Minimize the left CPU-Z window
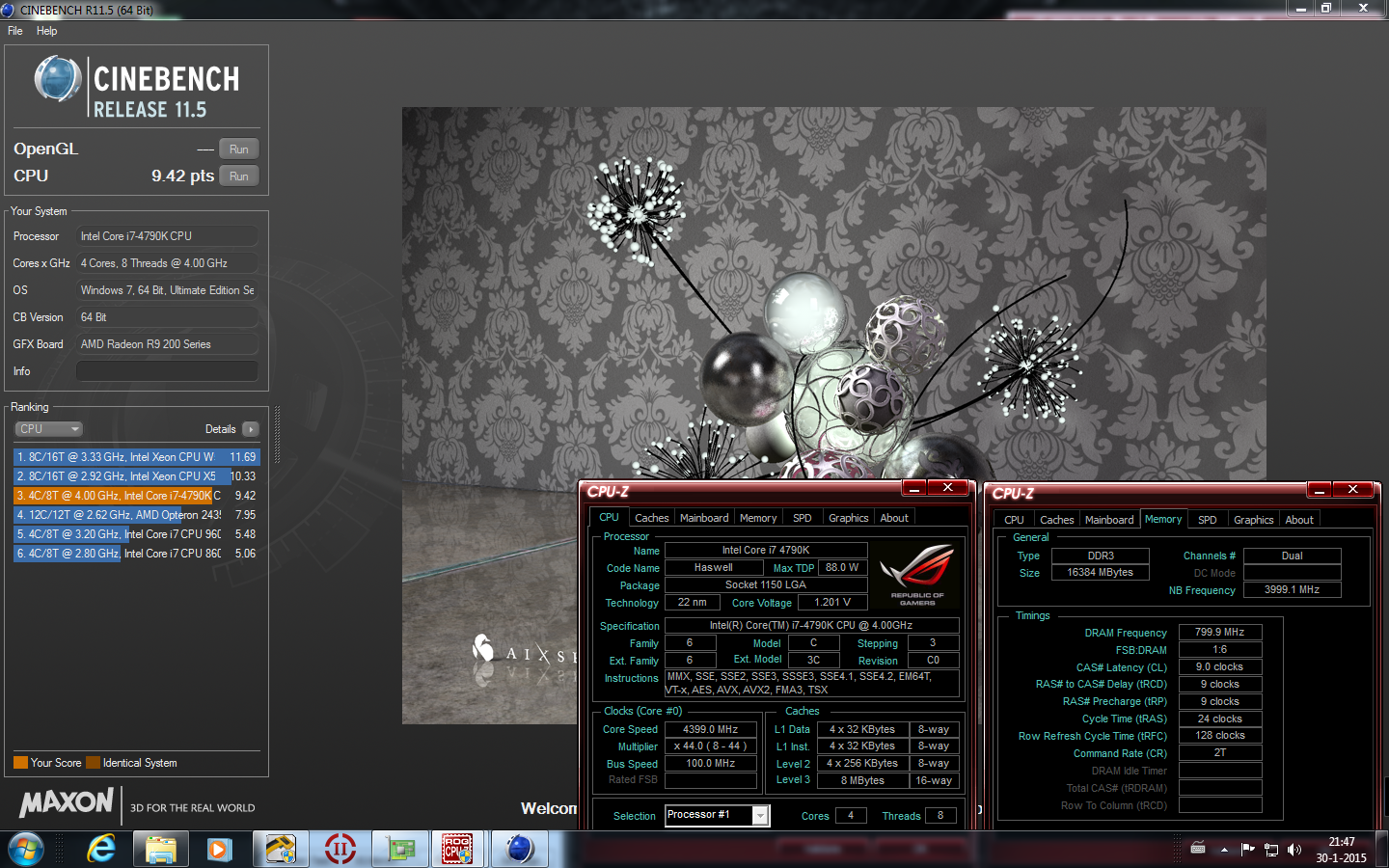Image resolution: width=1389 pixels, height=868 pixels. pyautogui.click(x=914, y=488)
